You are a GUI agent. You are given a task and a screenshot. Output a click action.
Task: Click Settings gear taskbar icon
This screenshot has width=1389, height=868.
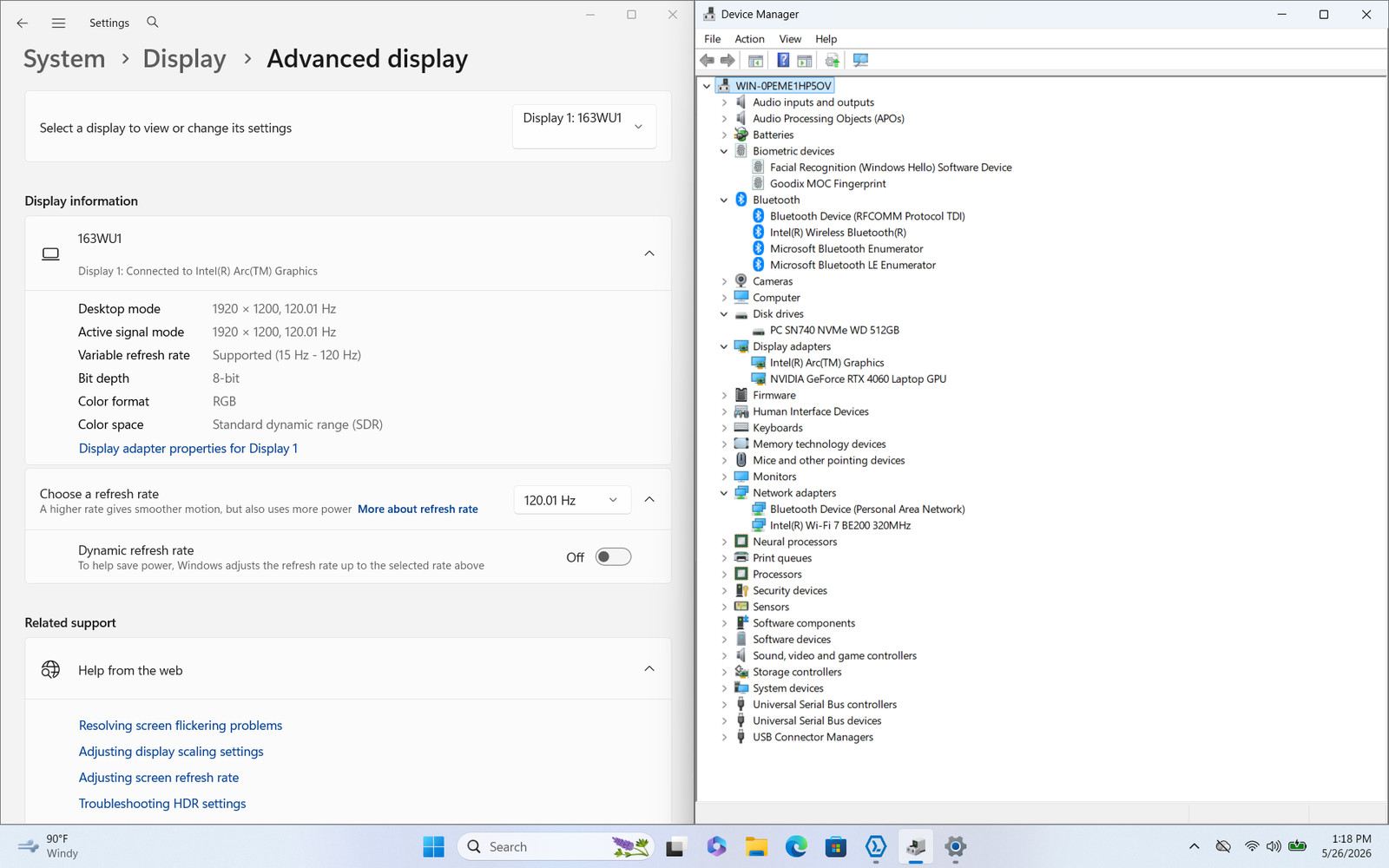(956, 846)
